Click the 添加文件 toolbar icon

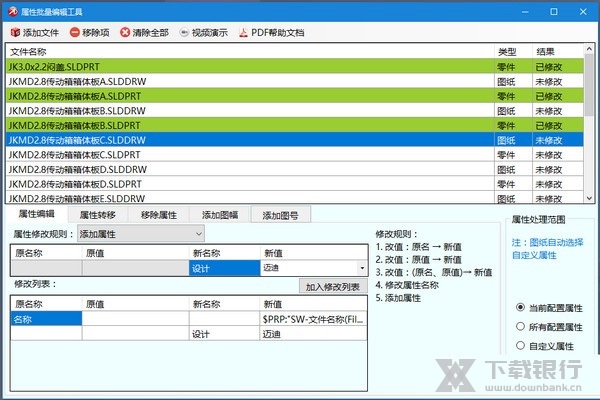click(15, 33)
